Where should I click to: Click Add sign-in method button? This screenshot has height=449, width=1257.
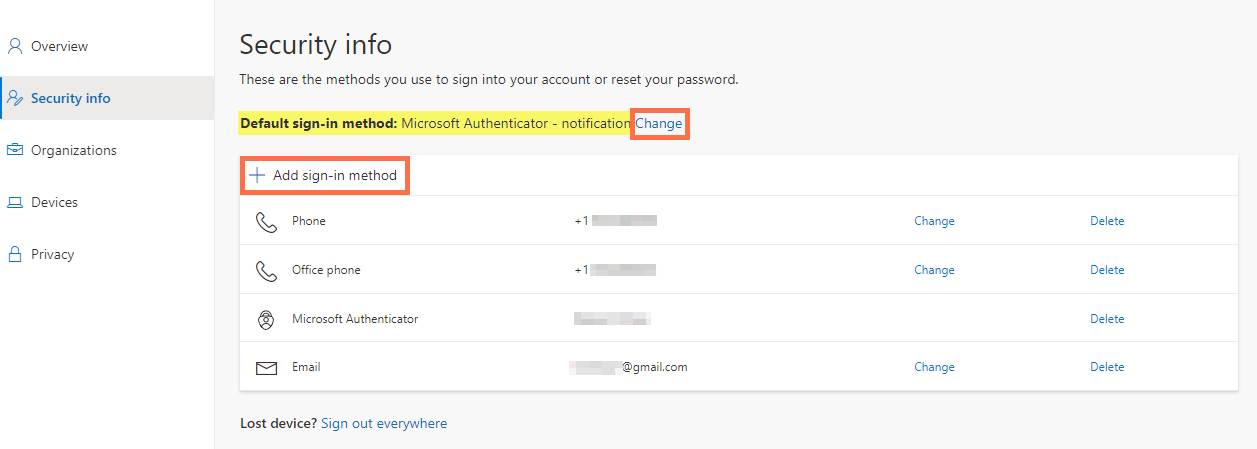click(323, 175)
